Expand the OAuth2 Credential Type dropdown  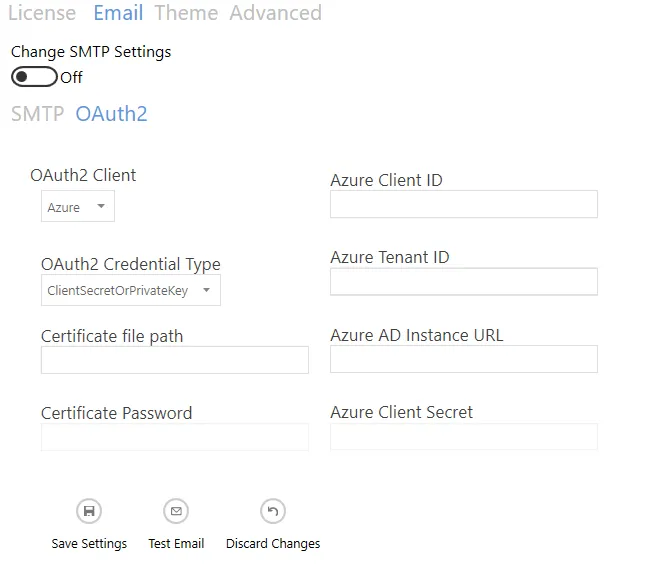(131, 290)
